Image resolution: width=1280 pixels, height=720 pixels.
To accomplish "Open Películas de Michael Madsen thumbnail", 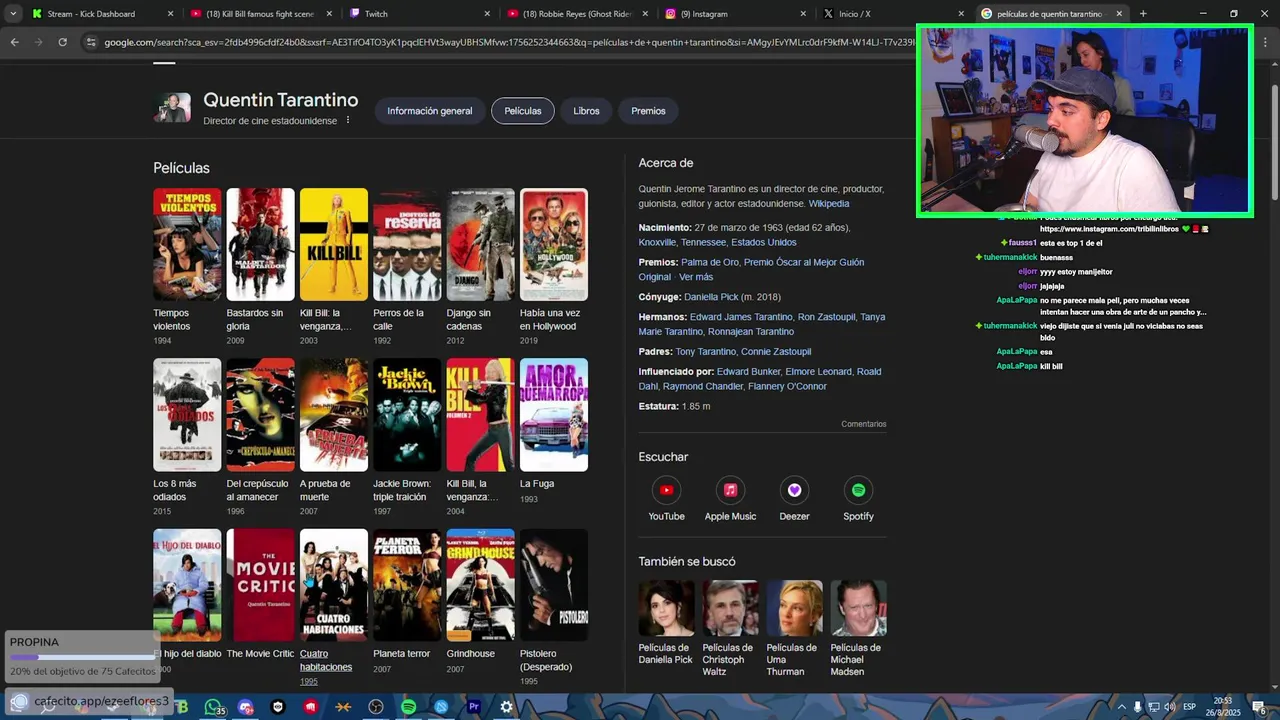I will pyautogui.click(x=858, y=608).
